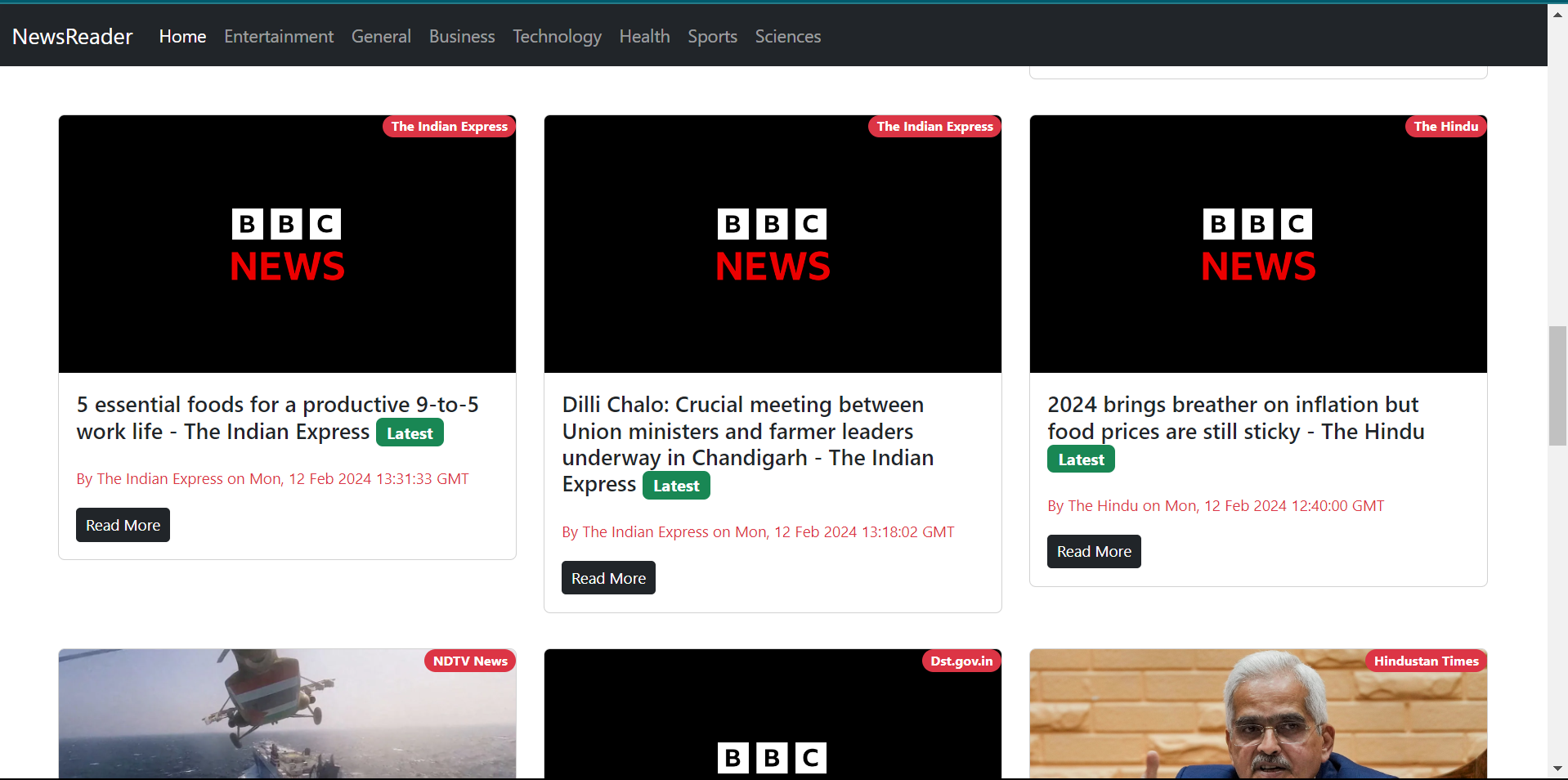Open the Technology section
1568x780 pixels.
point(557,36)
